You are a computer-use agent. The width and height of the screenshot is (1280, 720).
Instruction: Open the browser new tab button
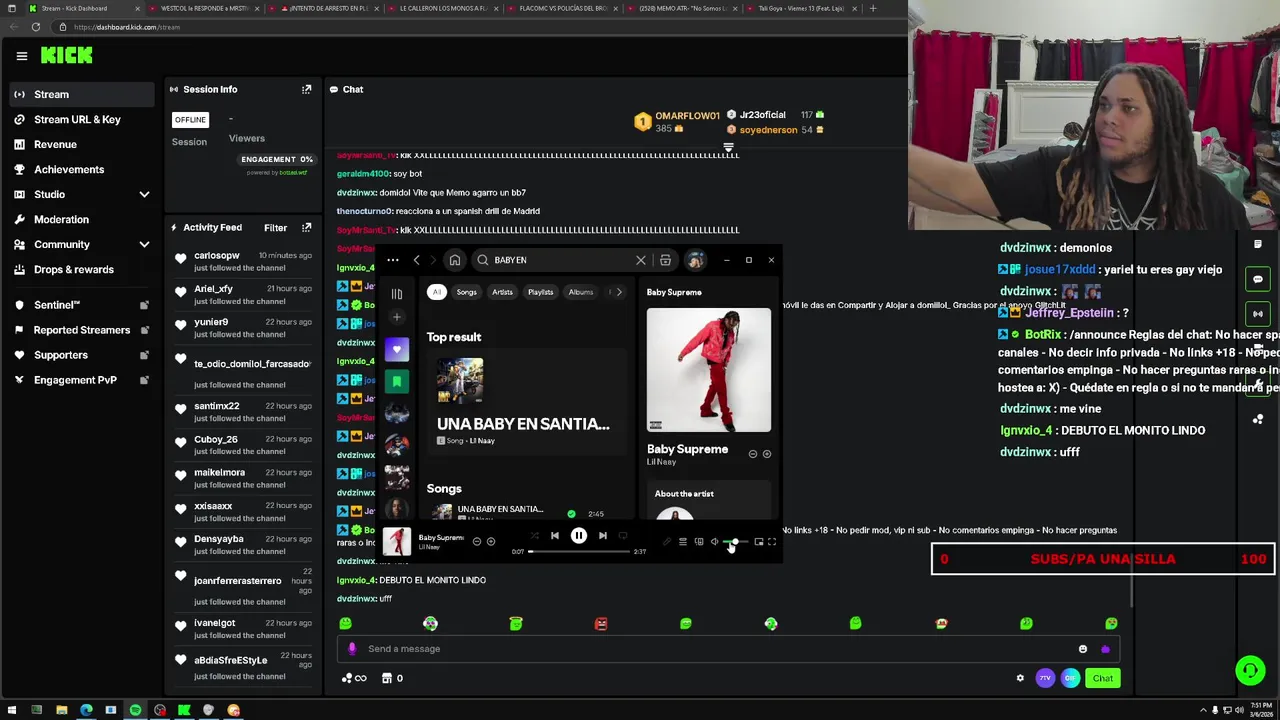[872, 8]
